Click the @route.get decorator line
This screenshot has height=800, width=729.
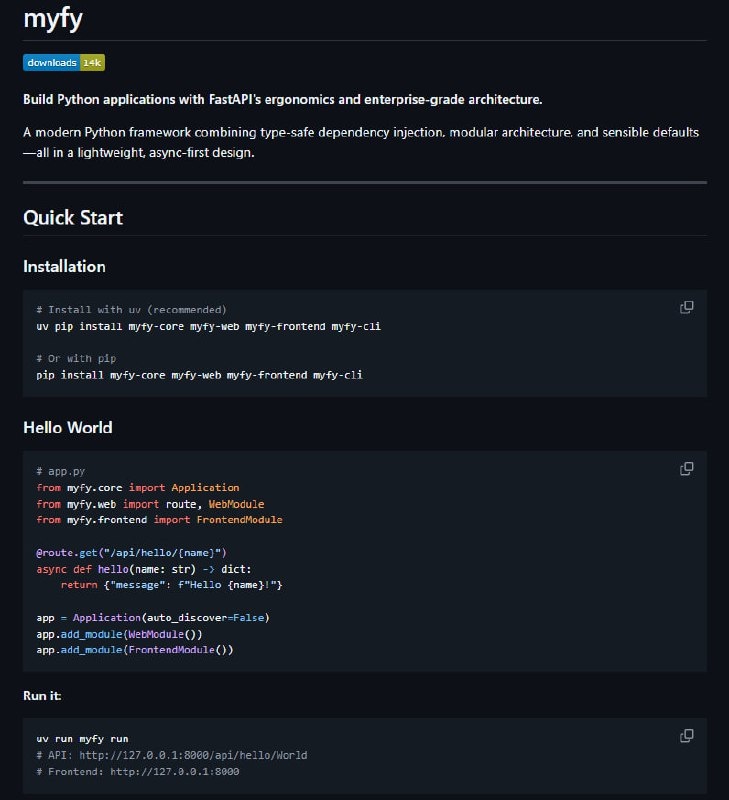pyautogui.click(x=133, y=553)
